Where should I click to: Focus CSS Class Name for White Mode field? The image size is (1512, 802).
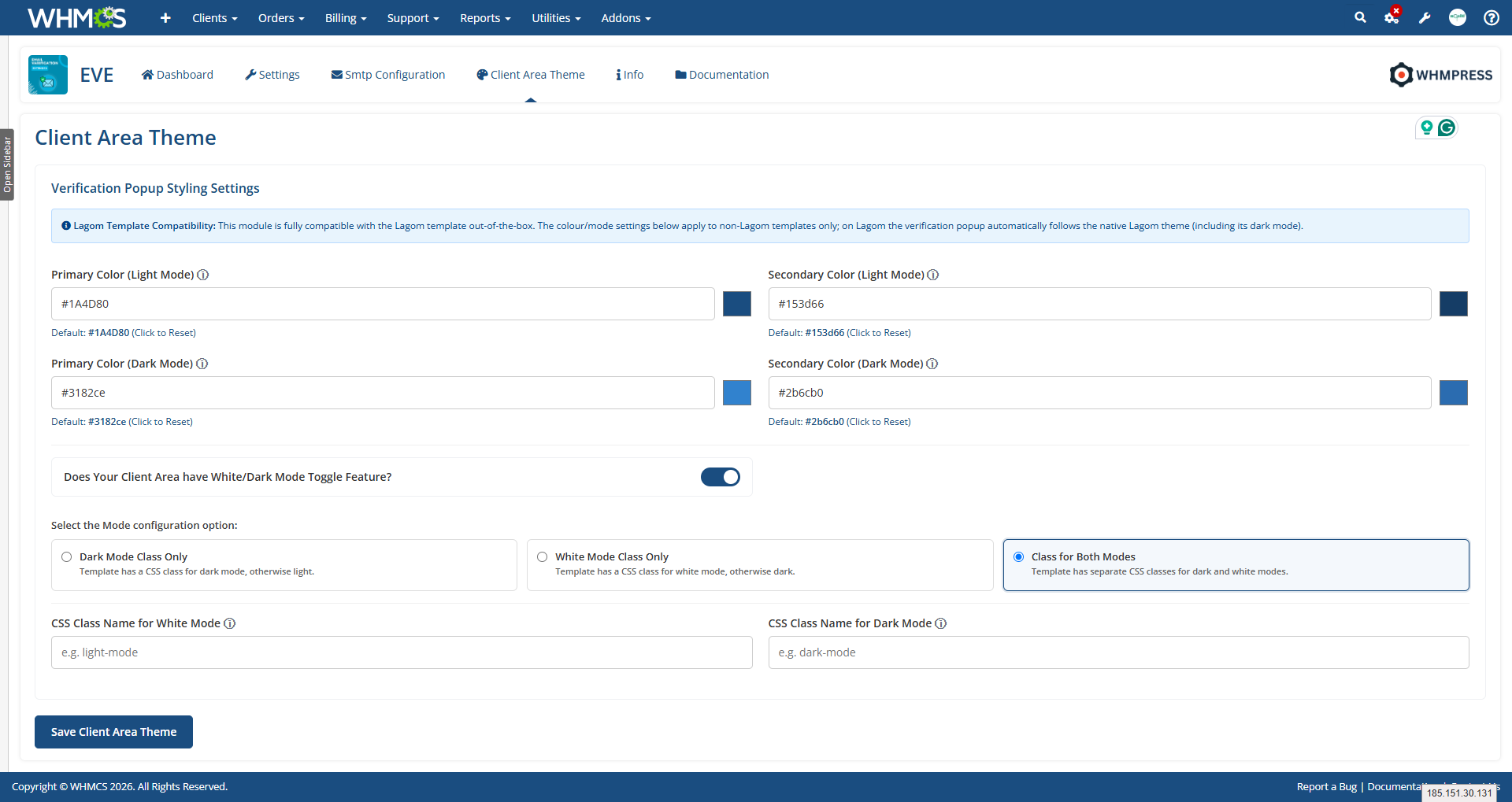click(402, 652)
